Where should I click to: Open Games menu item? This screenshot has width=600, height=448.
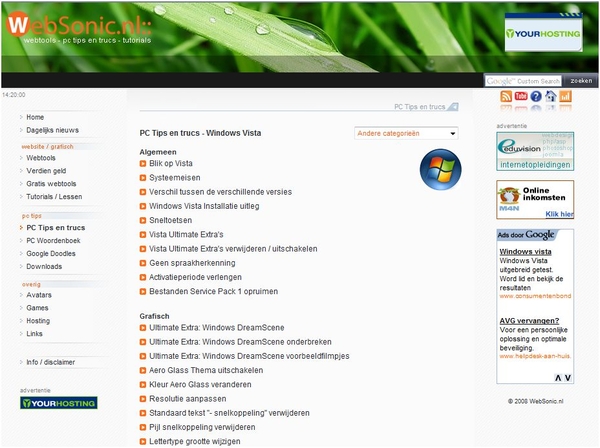pyautogui.click(x=37, y=308)
